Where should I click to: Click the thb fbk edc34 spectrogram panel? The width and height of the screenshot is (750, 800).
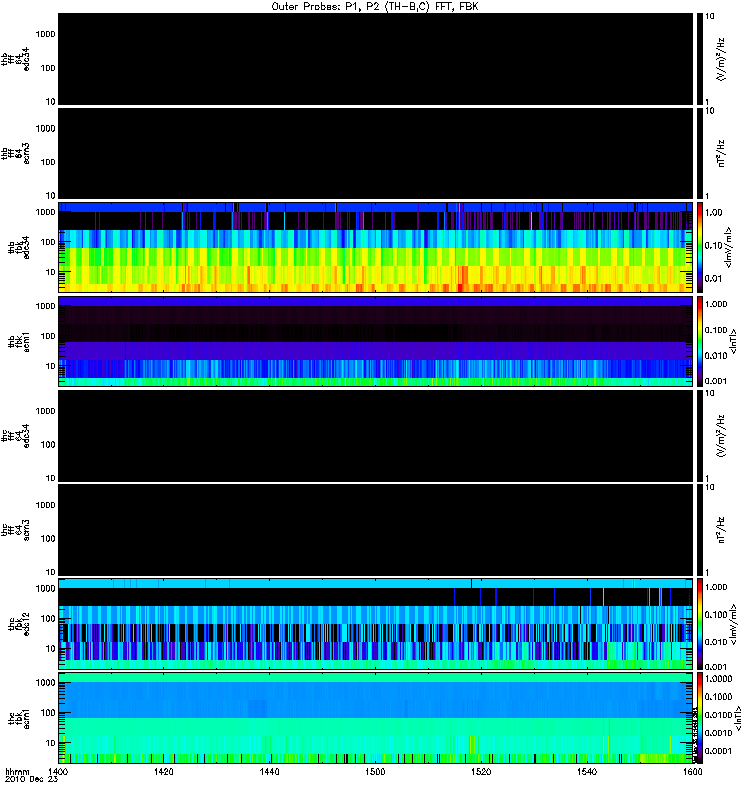pyautogui.click(x=376, y=247)
